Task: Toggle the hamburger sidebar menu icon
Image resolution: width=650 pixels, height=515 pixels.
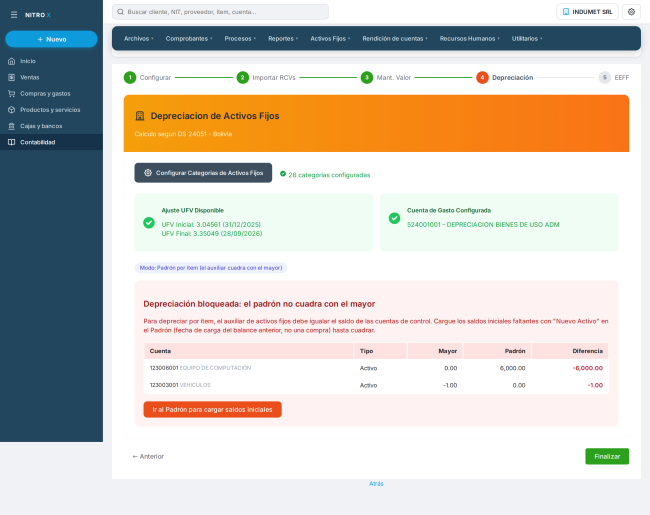Action: 14,15
